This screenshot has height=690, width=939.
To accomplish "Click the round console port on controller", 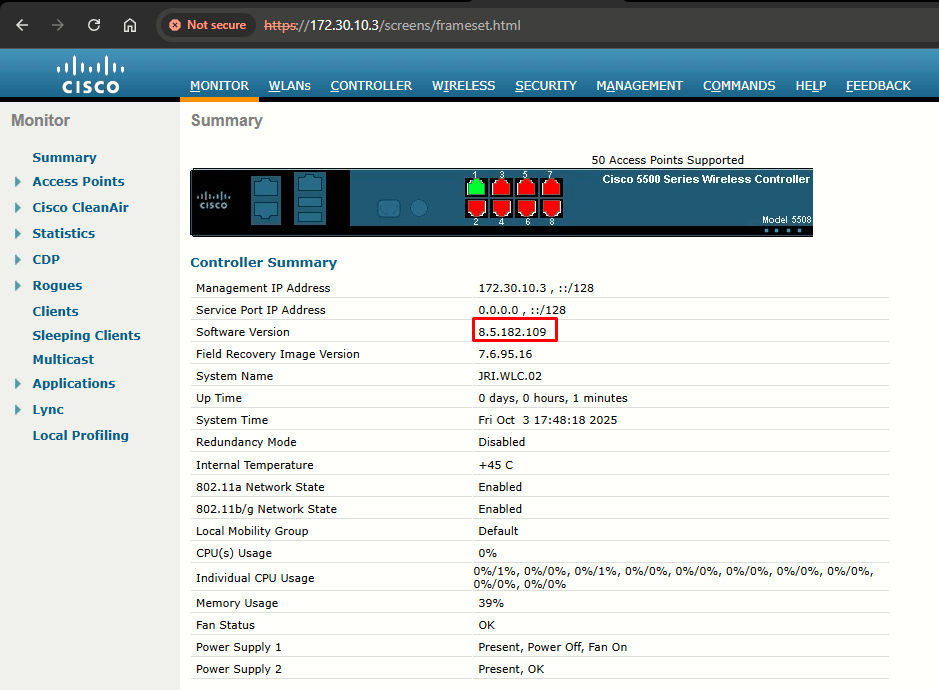I will coord(419,208).
